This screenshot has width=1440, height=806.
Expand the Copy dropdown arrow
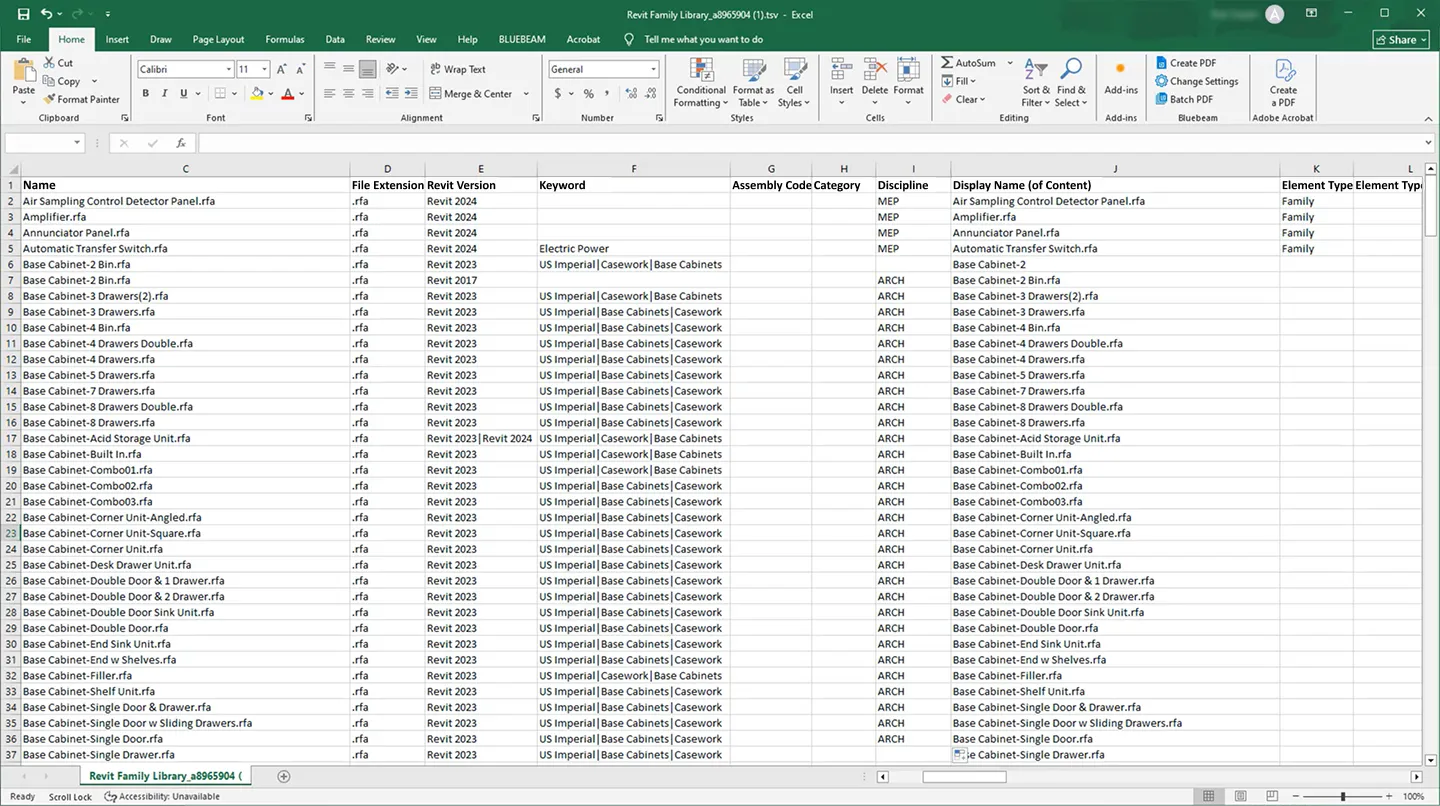[94, 81]
